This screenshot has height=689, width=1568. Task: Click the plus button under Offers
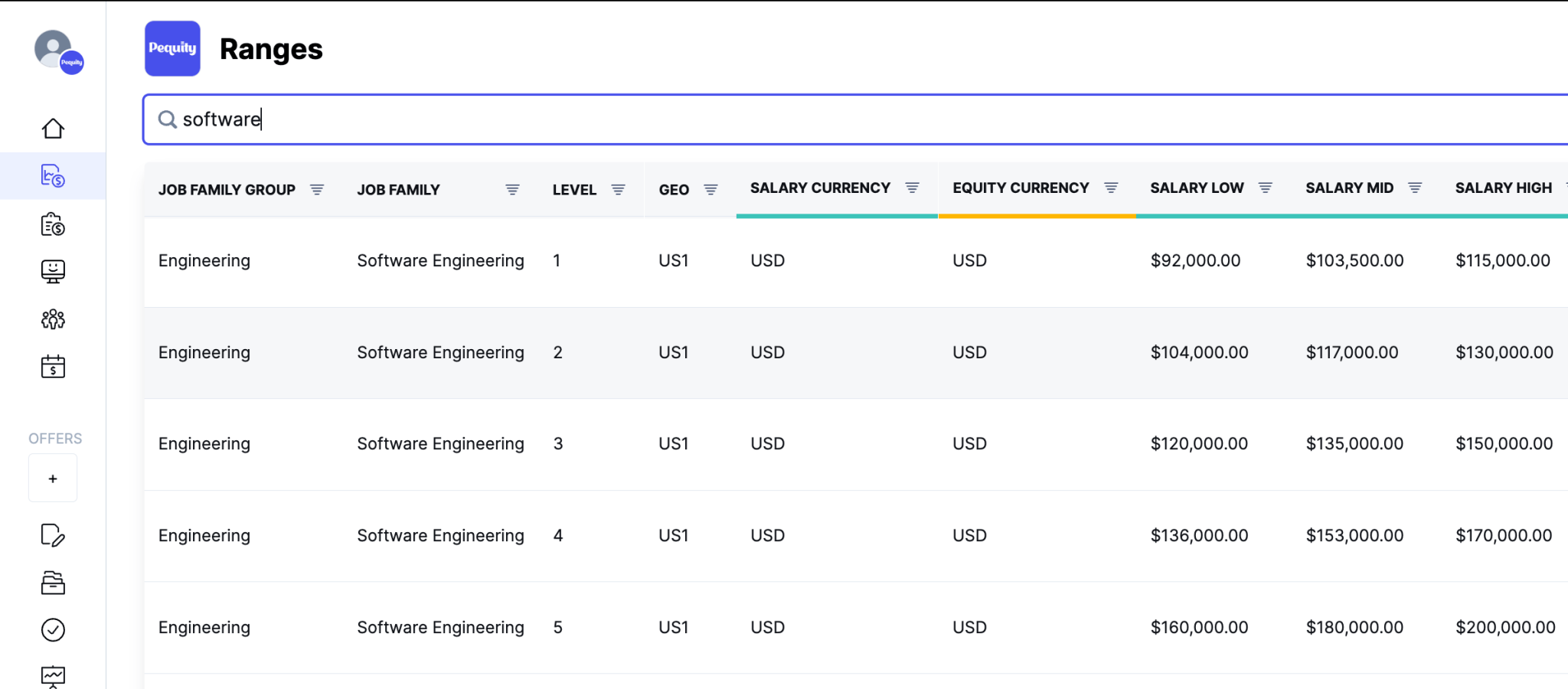53,478
